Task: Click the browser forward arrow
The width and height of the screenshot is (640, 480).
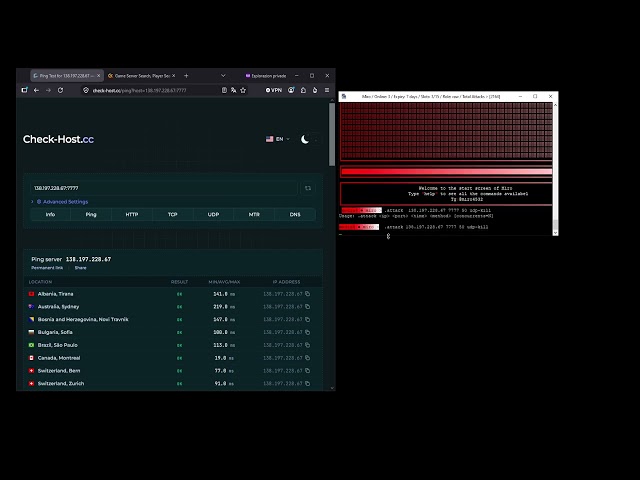Action: pos(48,90)
